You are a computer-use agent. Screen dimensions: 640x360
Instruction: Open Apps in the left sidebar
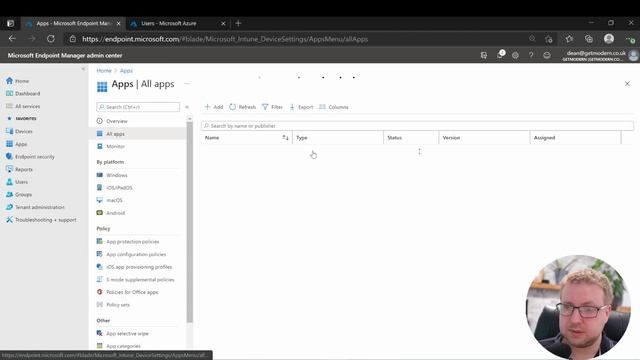pyautogui.click(x=16, y=144)
